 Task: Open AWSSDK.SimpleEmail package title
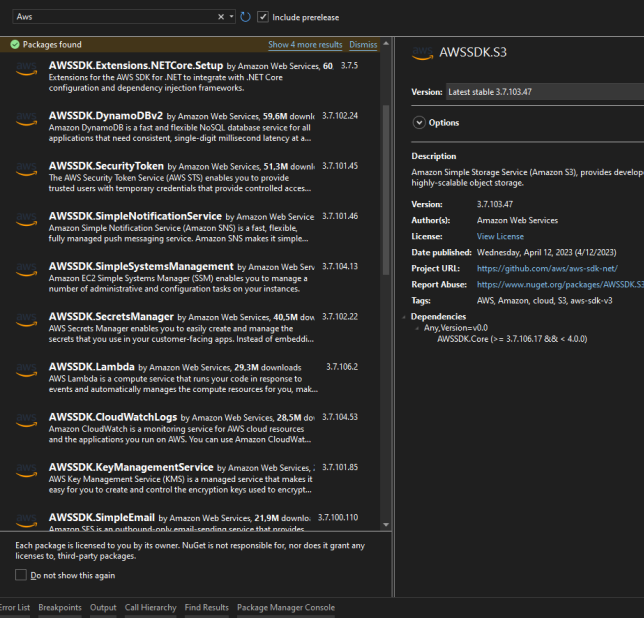pos(101,517)
